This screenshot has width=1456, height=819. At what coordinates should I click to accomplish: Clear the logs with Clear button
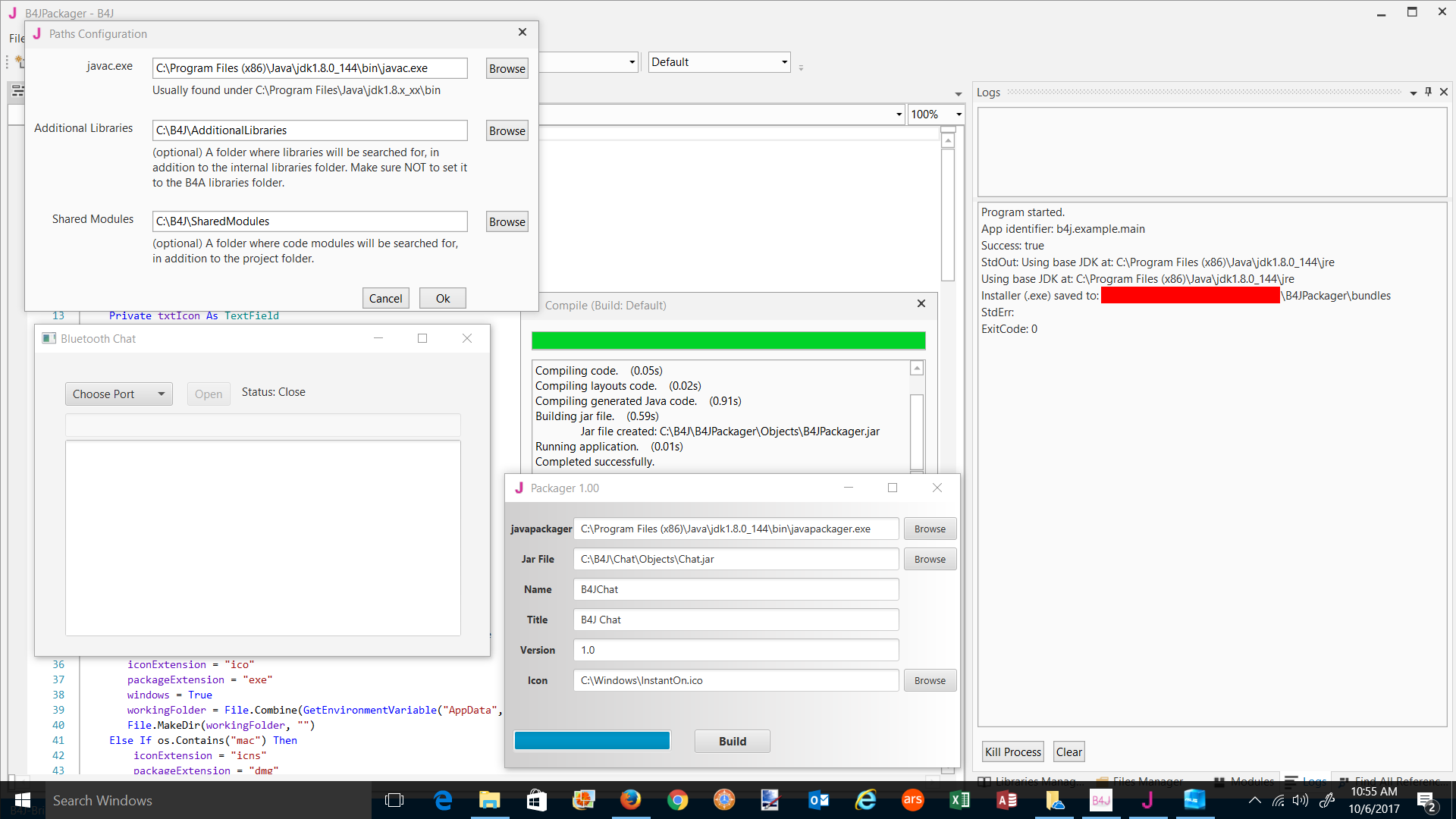click(1068, 752)
